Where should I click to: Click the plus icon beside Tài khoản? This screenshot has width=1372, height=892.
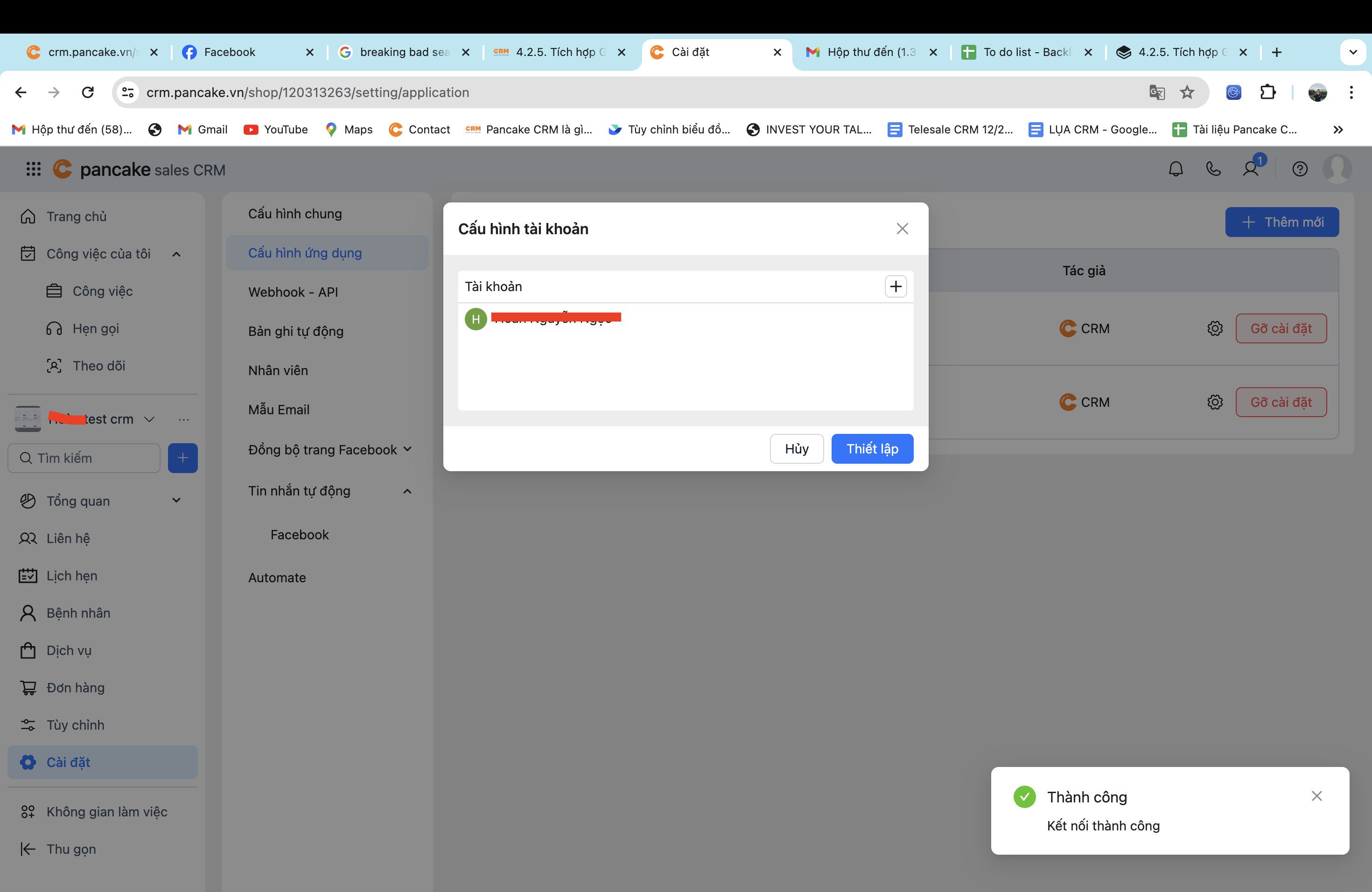coord(895,286)
